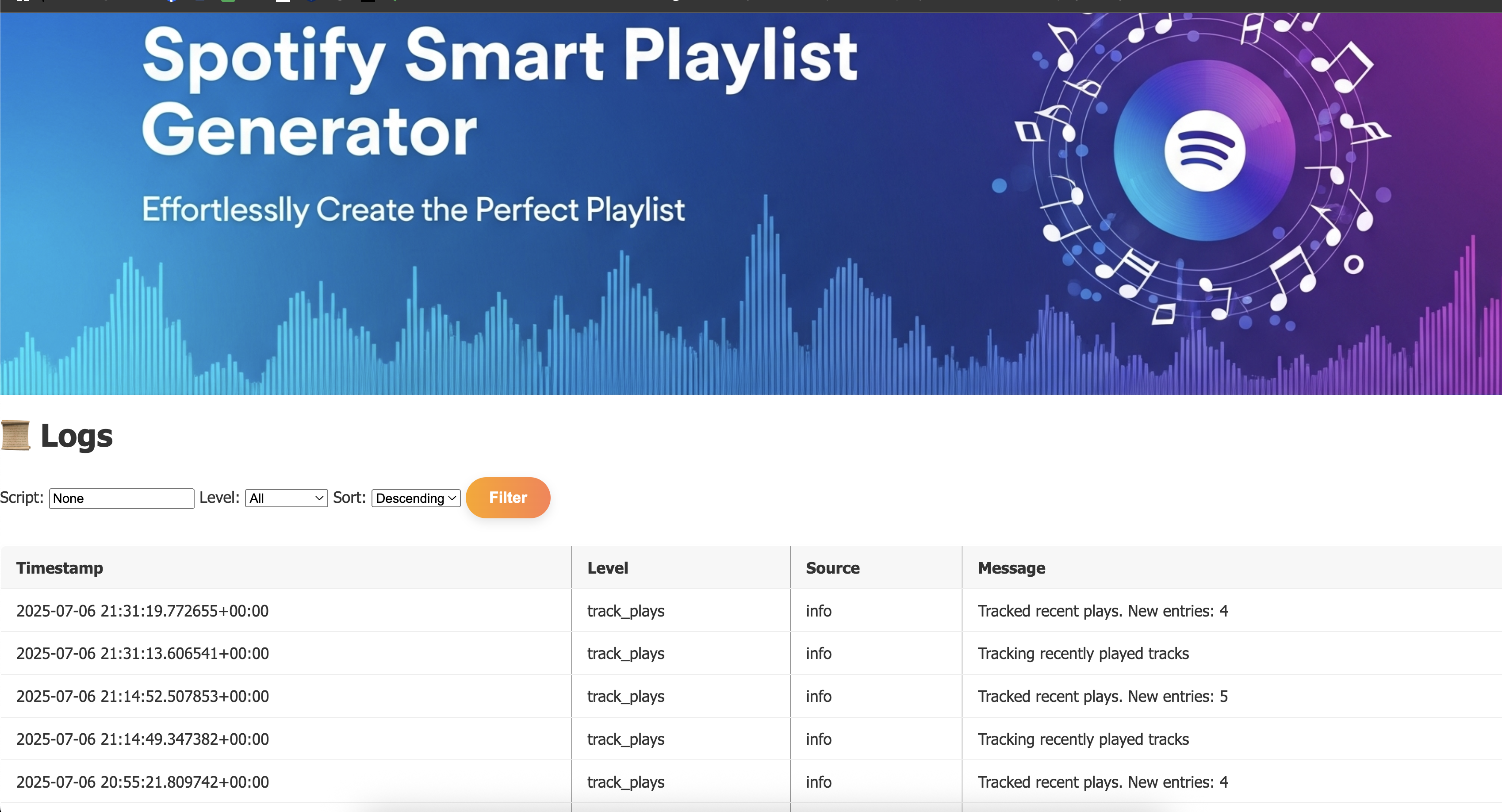Select timestamp 2025-07-06 21:31:19.772655+00:00
The width and height of the screenshot is (1502, 812).
click(142, 611)
